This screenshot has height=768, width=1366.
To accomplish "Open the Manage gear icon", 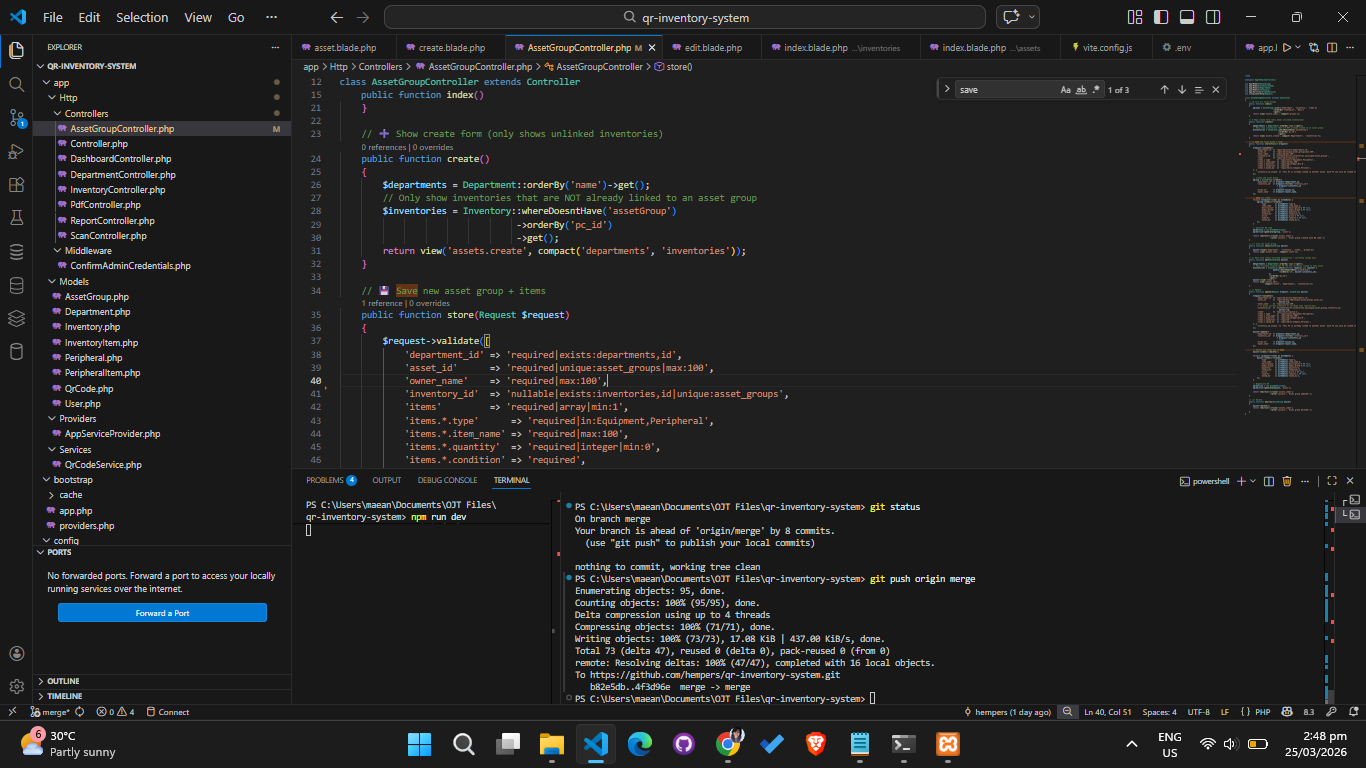I will [16, 686].
